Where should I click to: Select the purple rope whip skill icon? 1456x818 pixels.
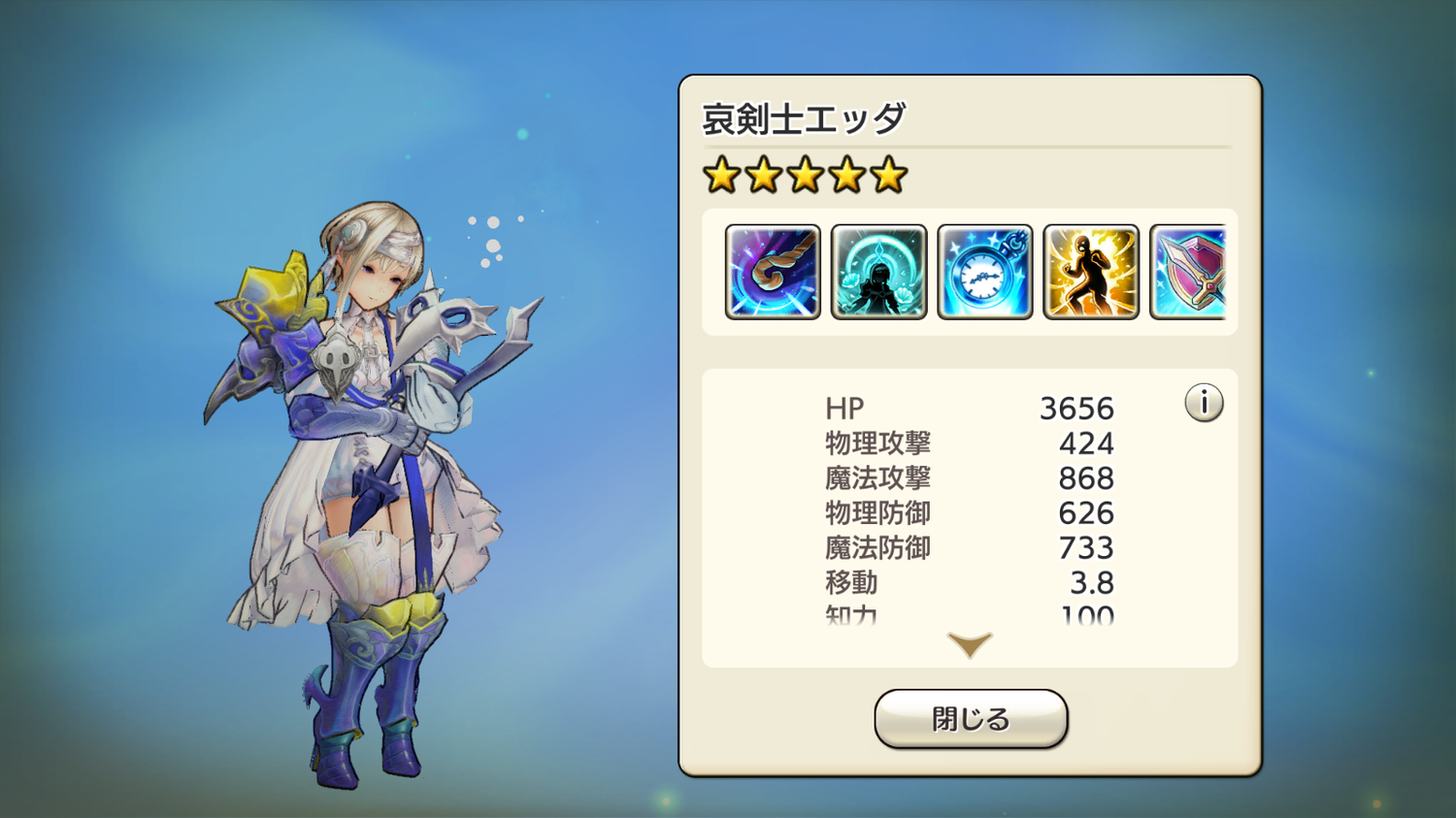tap(773, 272)
